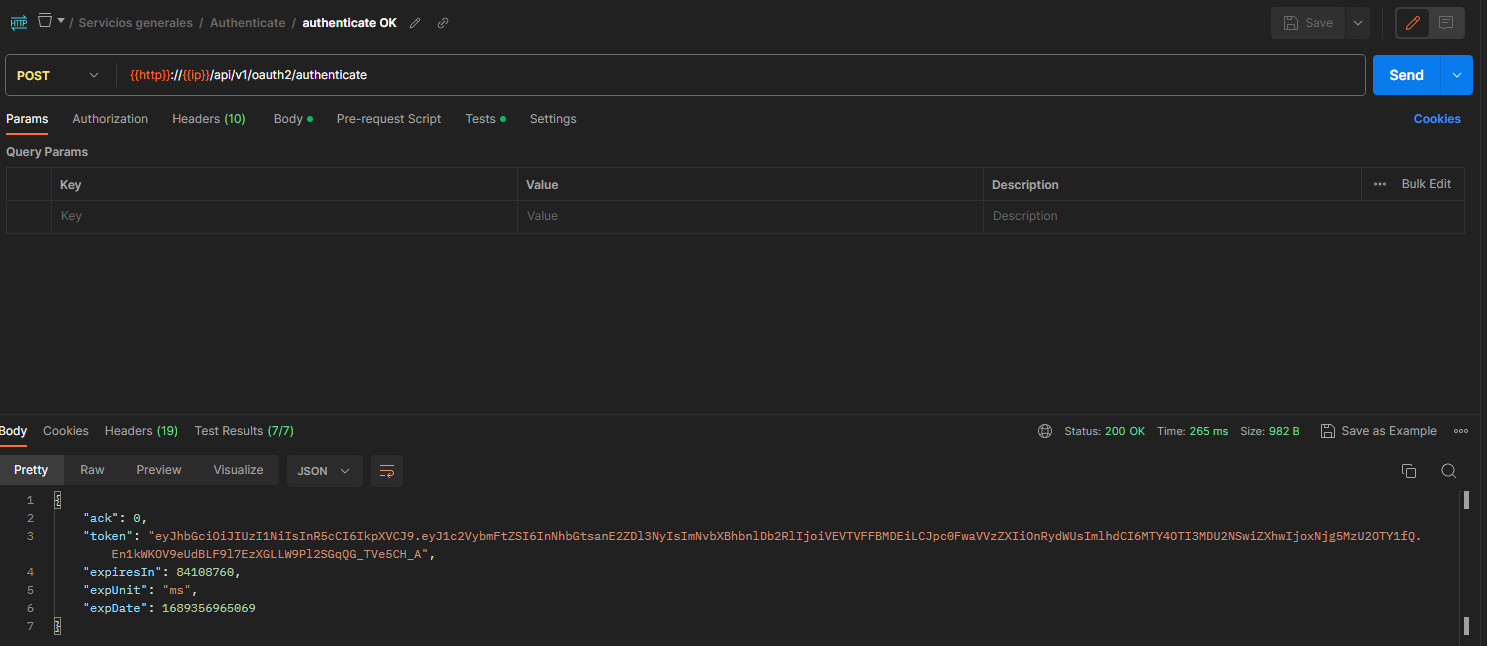Screen dimensions: 1487x646
Task: Click Bulk Edit for query params
Action: pyautogui.click(x=1426, y=184)
